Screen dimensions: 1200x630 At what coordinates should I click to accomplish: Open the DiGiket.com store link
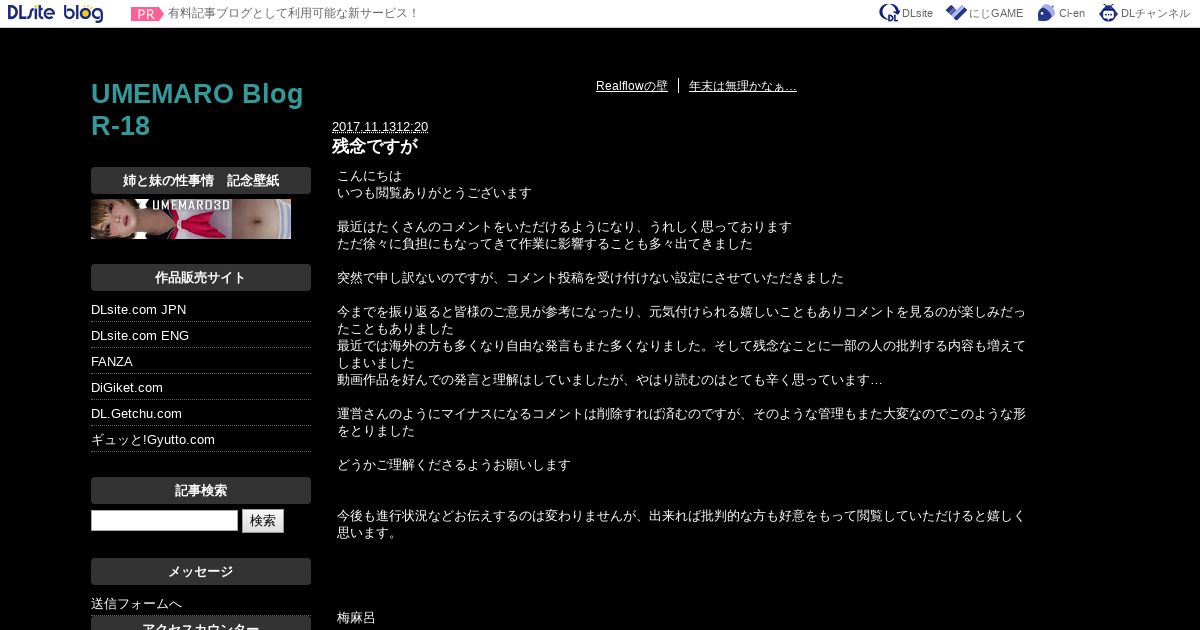click(127, 388)
